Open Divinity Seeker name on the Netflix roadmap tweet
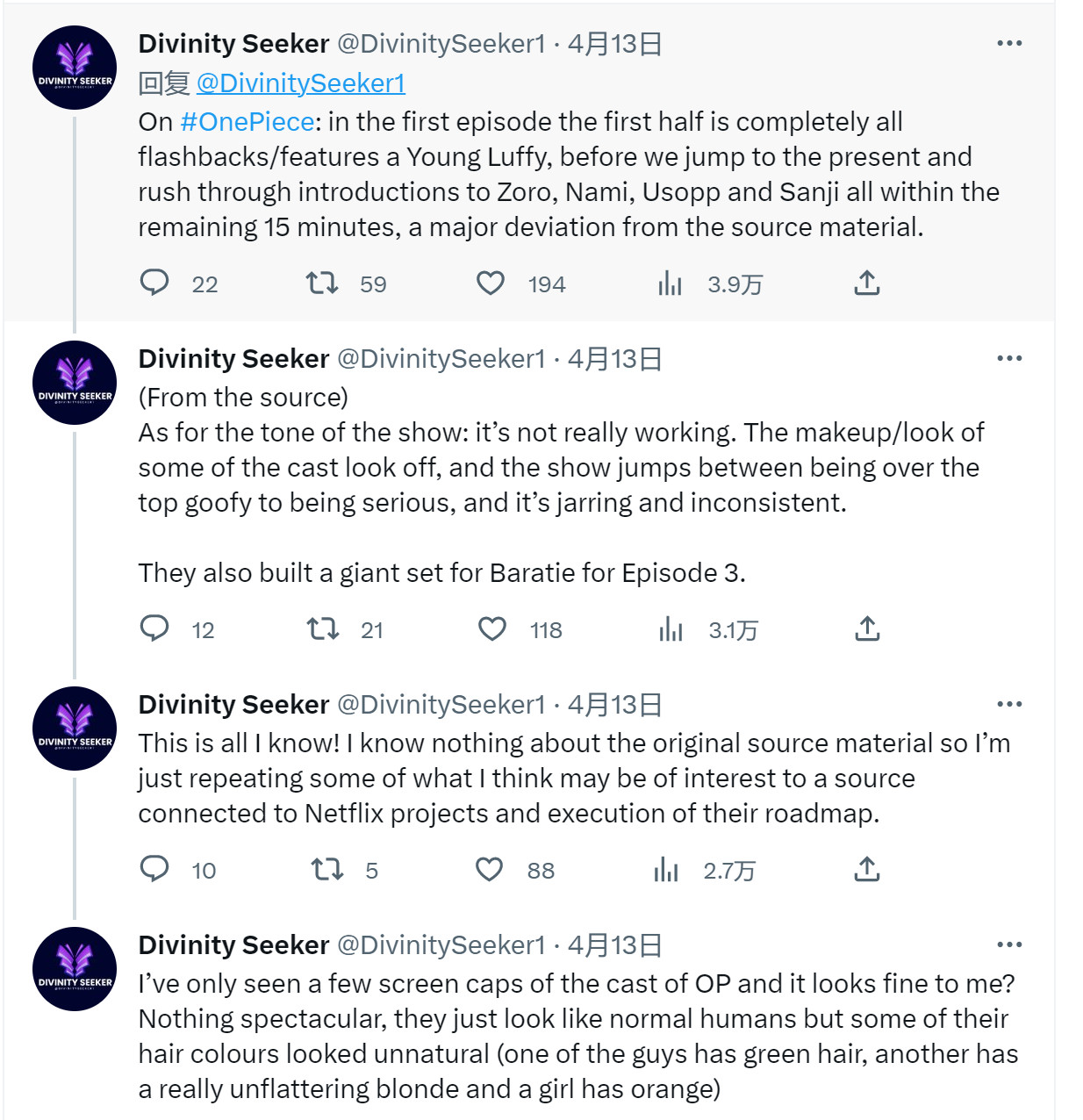1083x1120 pixels. click(233, 704)
